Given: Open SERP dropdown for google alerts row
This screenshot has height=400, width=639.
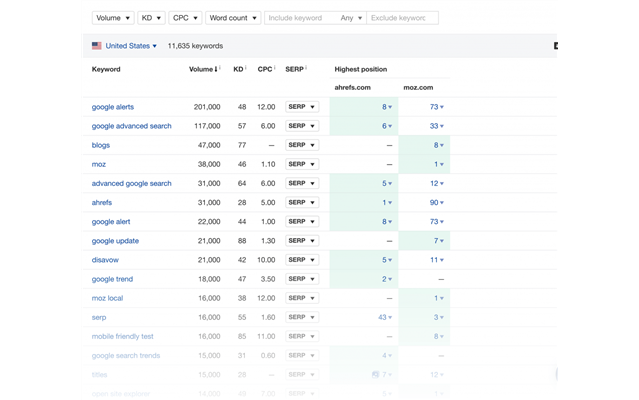Looking at the screenshot, I should tap(302, 107).
